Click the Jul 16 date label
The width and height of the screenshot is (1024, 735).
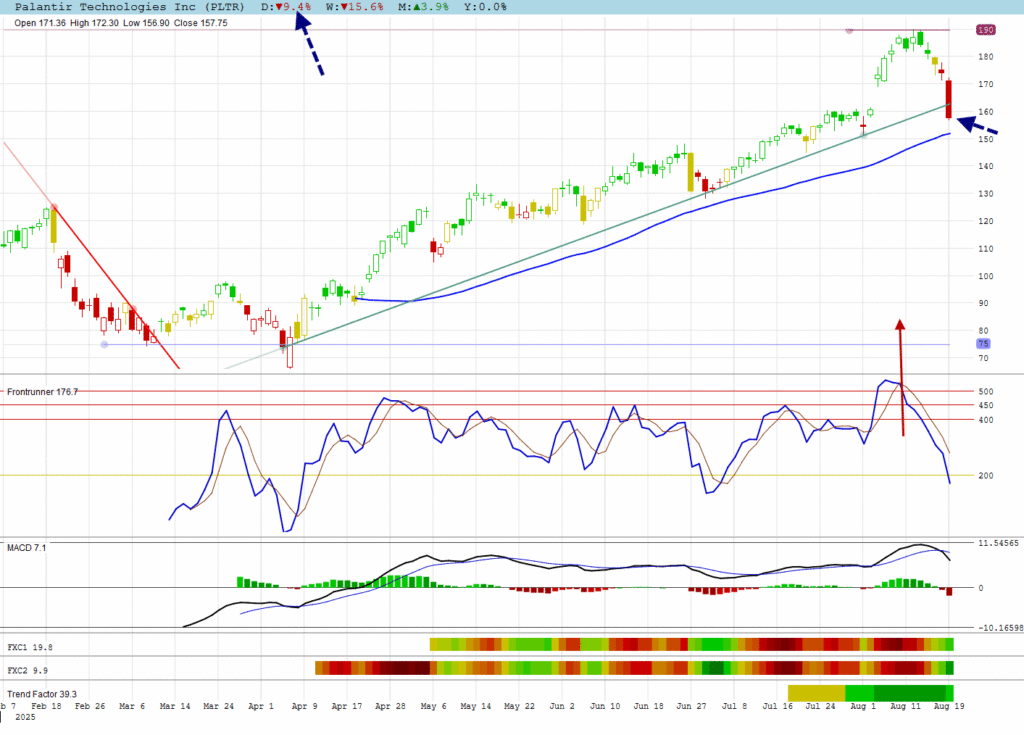pyautogui.click(x=778, y=706)
